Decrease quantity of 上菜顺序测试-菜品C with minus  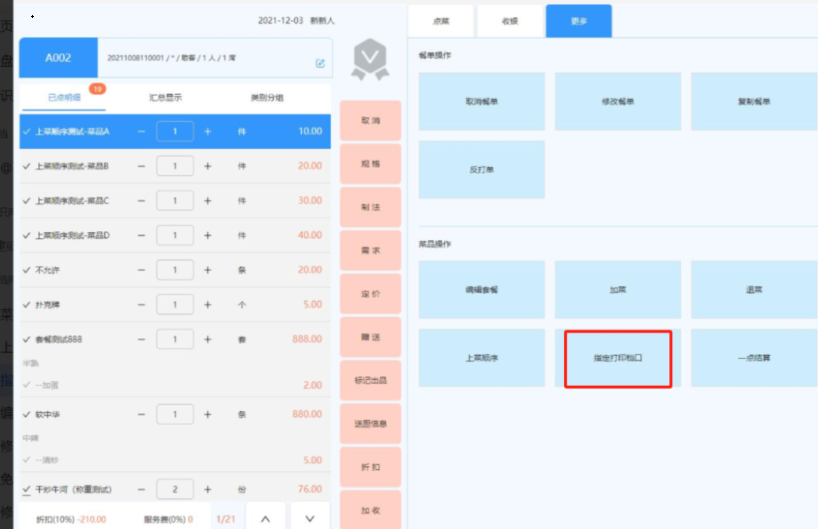pyautogui.click(x=142, y=201)
